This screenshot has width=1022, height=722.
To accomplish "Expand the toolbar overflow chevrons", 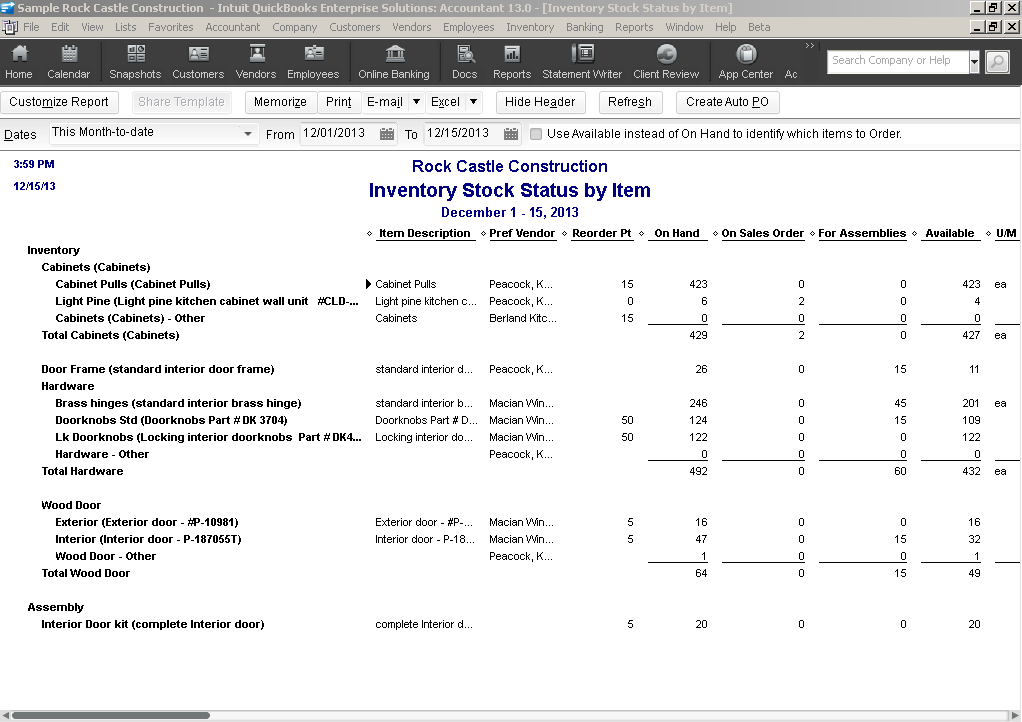I will (810, 46).
